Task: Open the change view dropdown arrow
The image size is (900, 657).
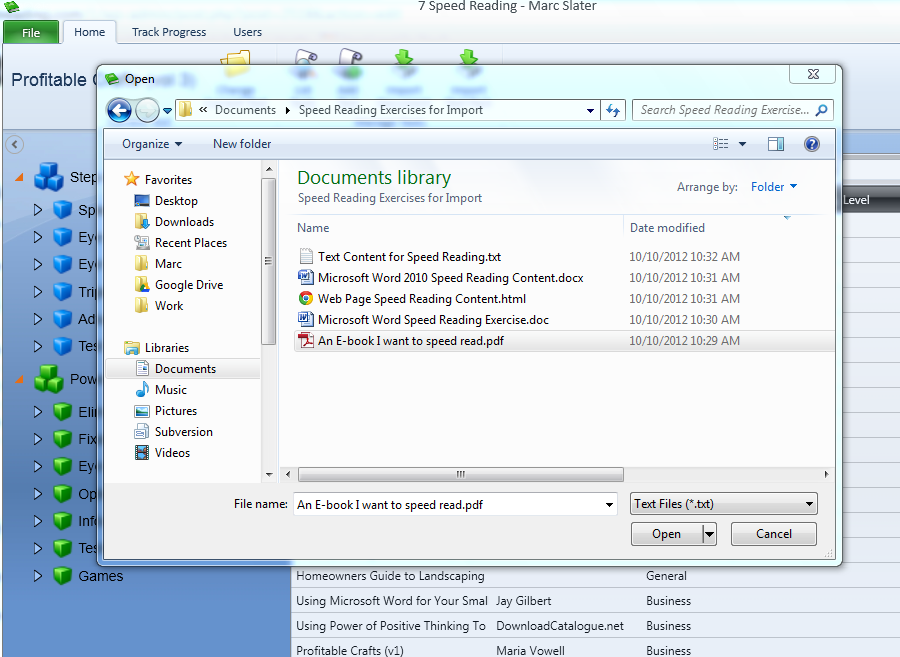Action: [743, 144]
